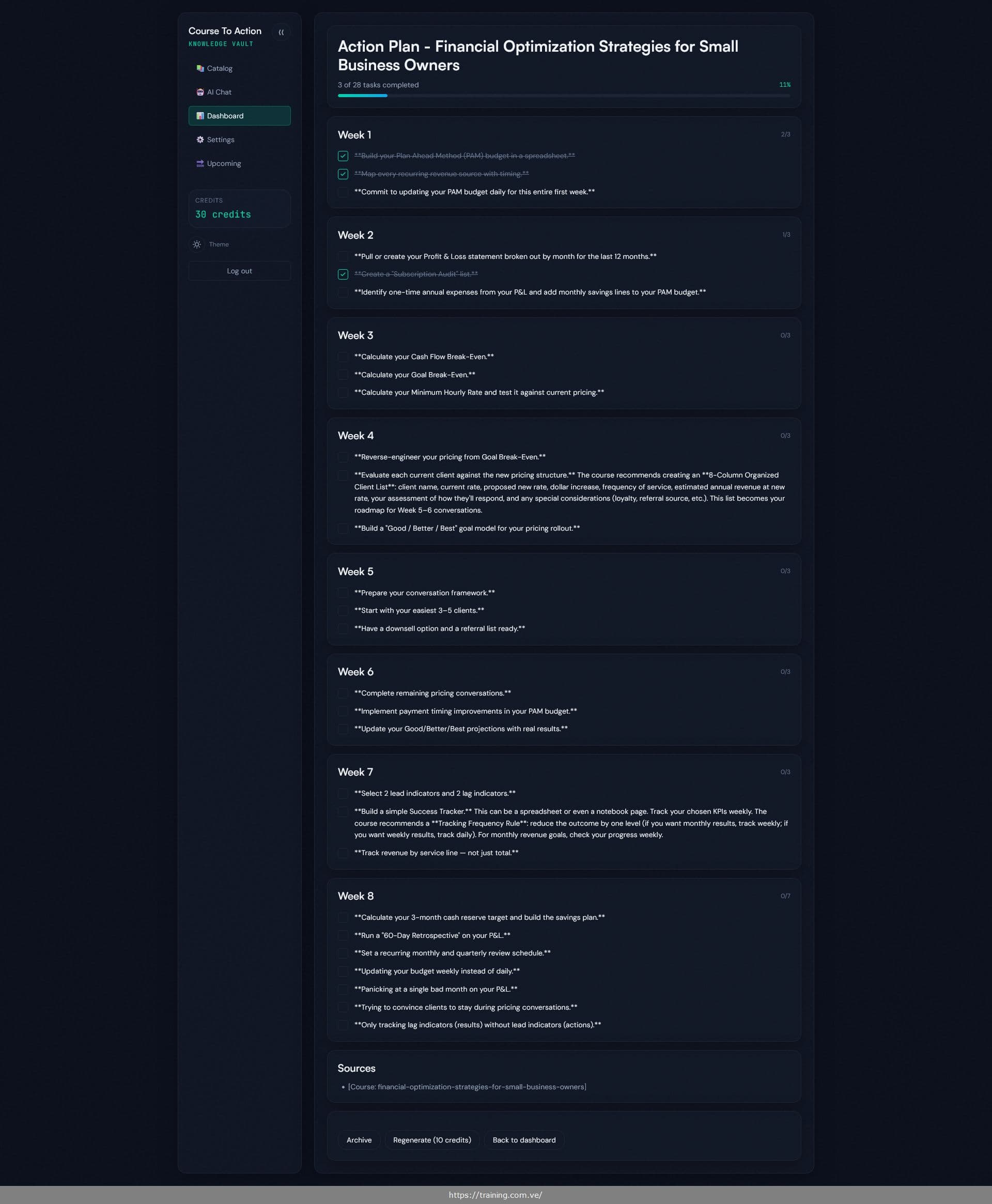Toggle the theme with the sun icon

coord(196,244)
